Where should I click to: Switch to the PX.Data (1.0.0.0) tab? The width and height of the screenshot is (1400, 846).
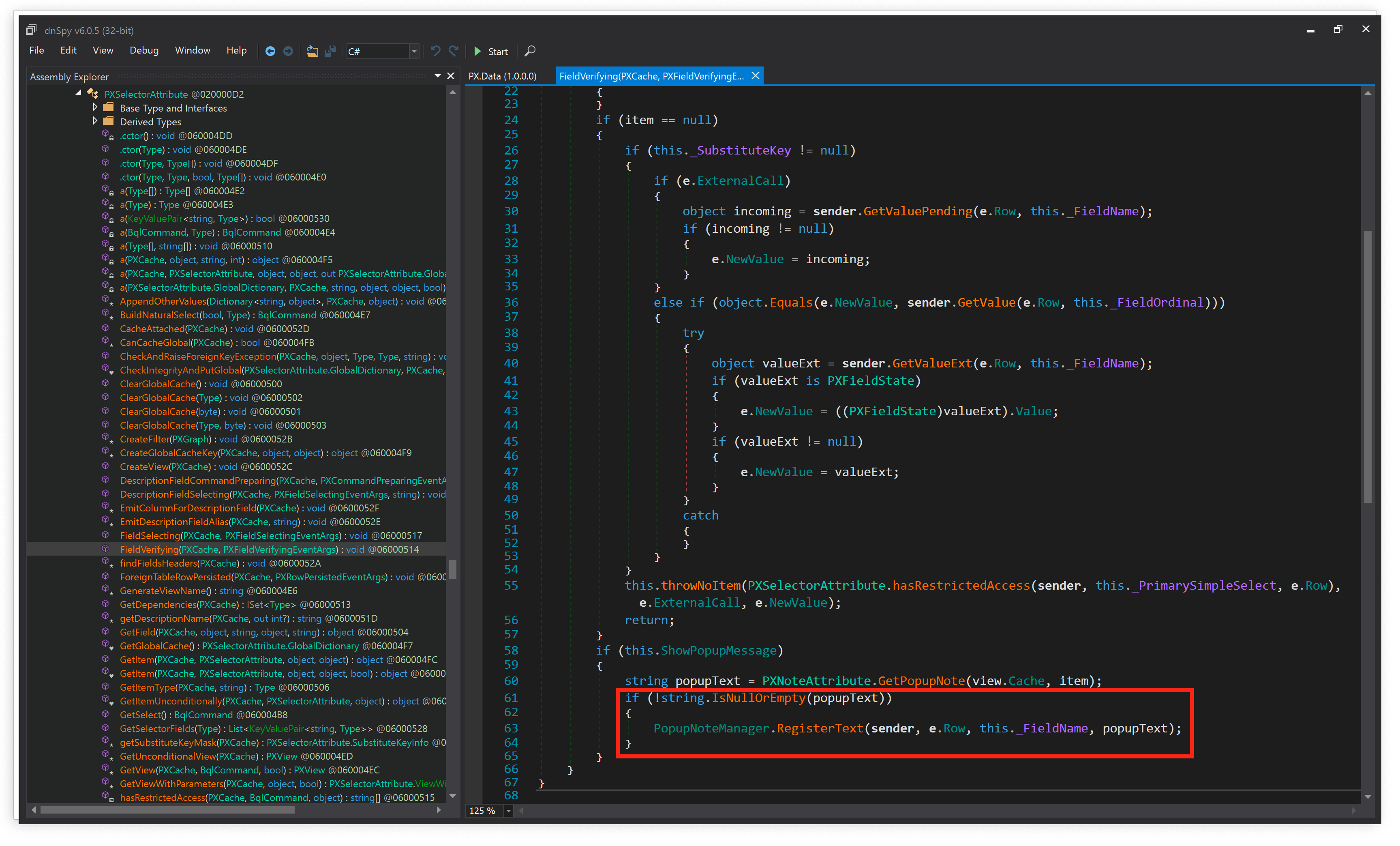pos(502,76)
